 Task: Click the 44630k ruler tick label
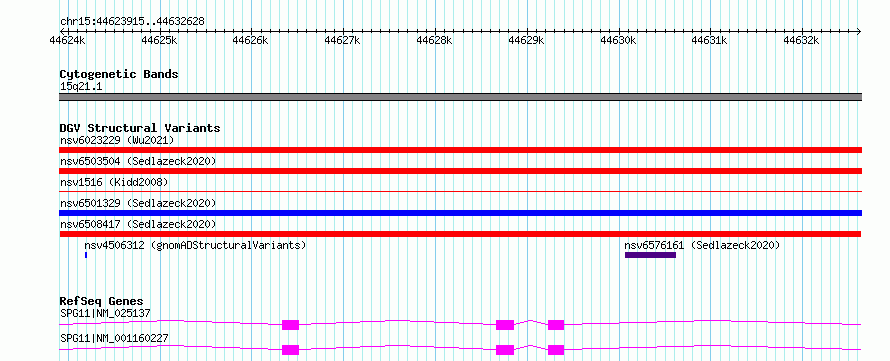[x=618, y=40]
